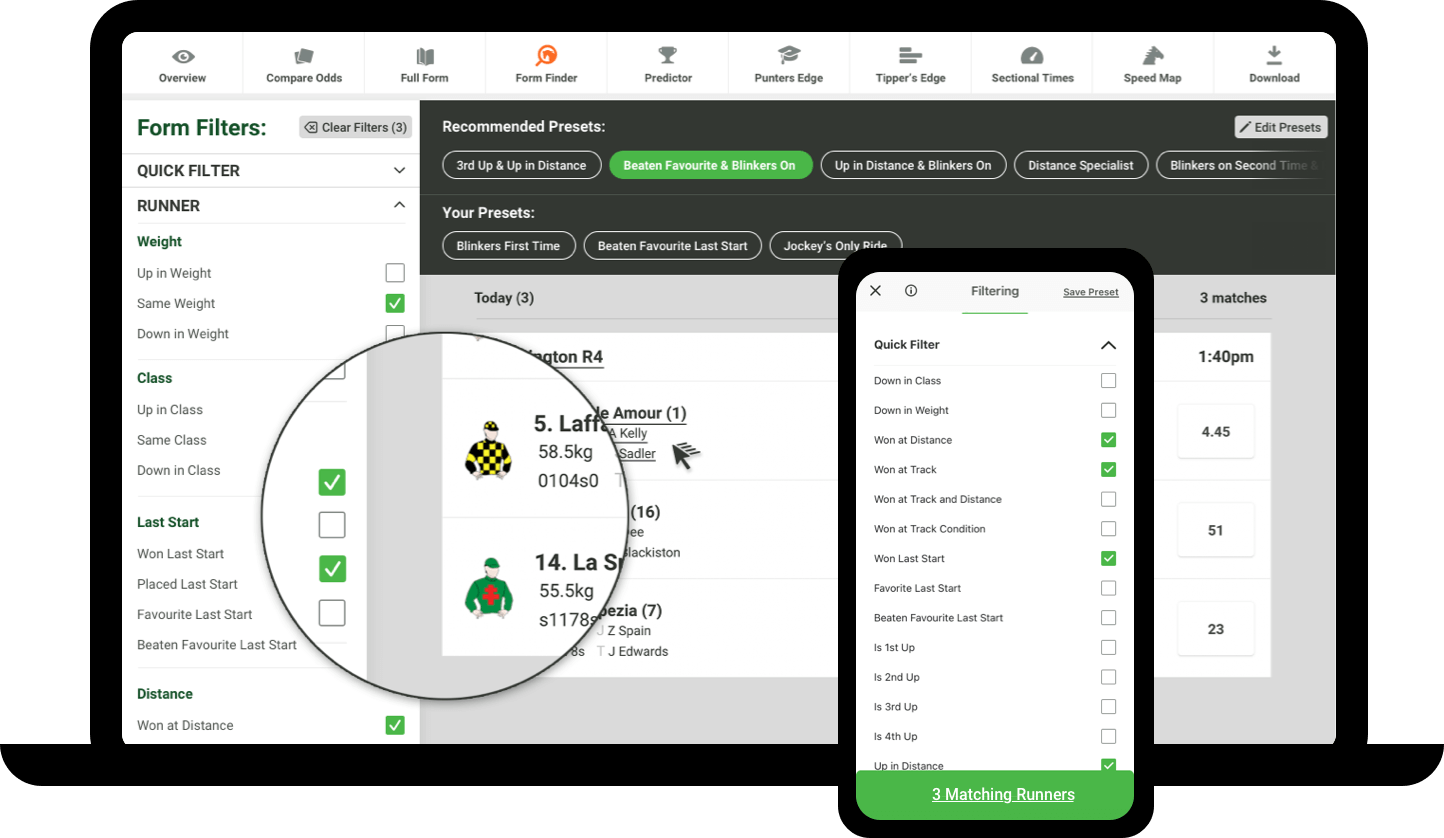This screenshot has height=838, width=1444.
Task: Check Favourite Last Start filter
Action: [332, 613]
